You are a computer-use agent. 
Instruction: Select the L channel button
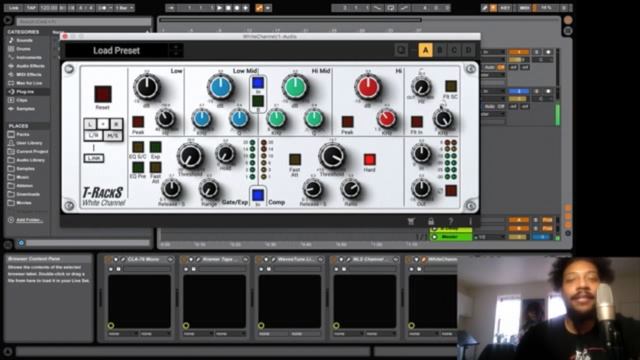point(90,124)
